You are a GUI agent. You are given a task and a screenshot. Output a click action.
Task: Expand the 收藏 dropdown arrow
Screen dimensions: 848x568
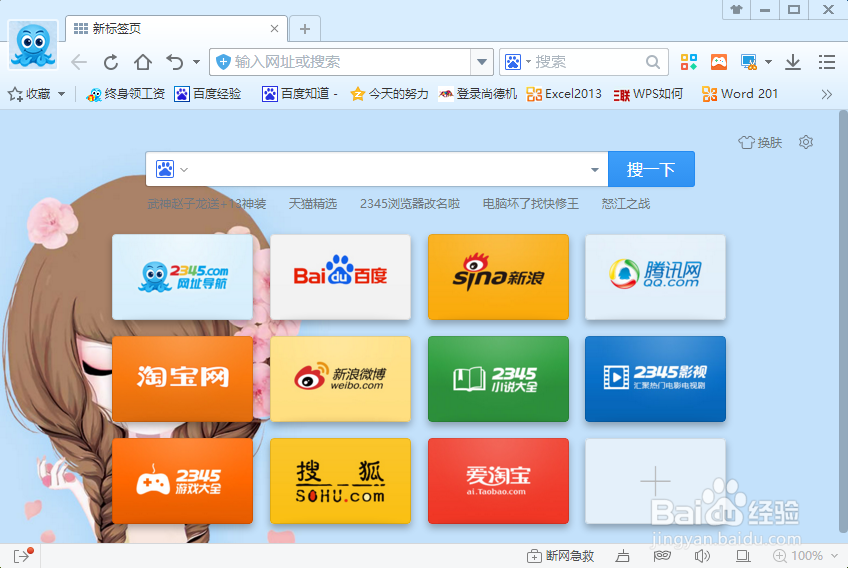point(61,94)
